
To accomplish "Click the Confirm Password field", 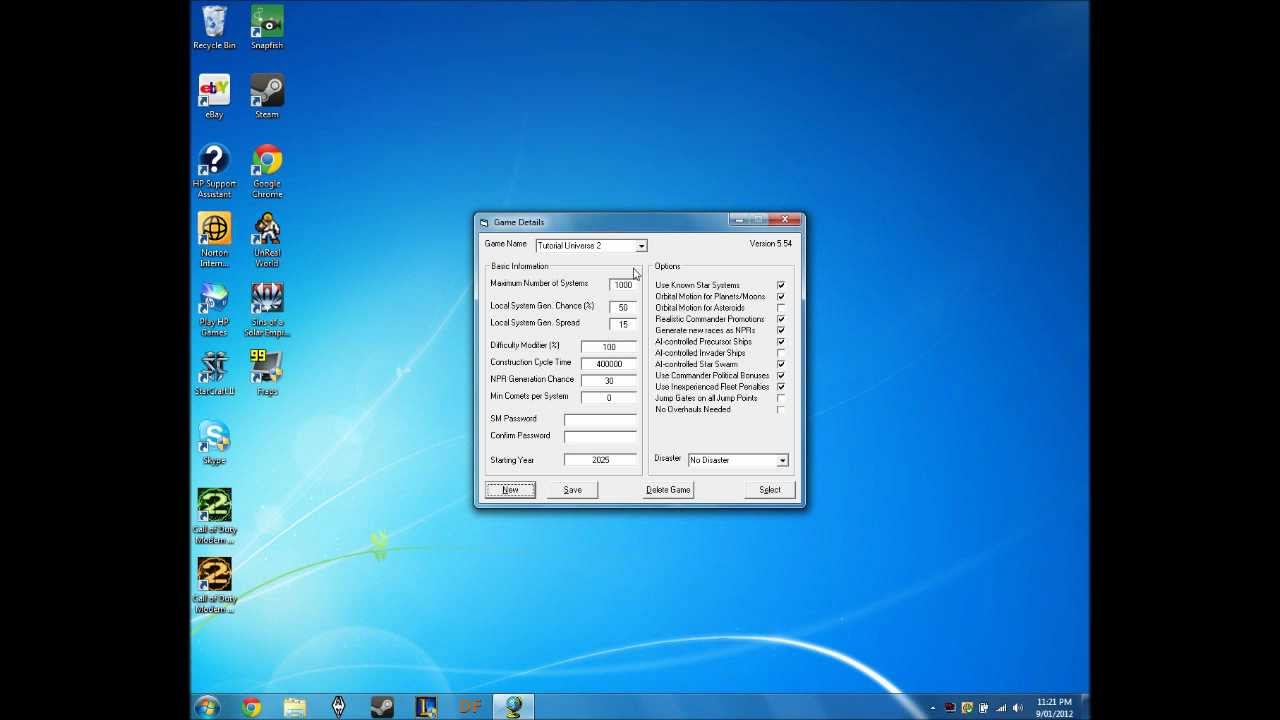I will [x=600, y=437].
